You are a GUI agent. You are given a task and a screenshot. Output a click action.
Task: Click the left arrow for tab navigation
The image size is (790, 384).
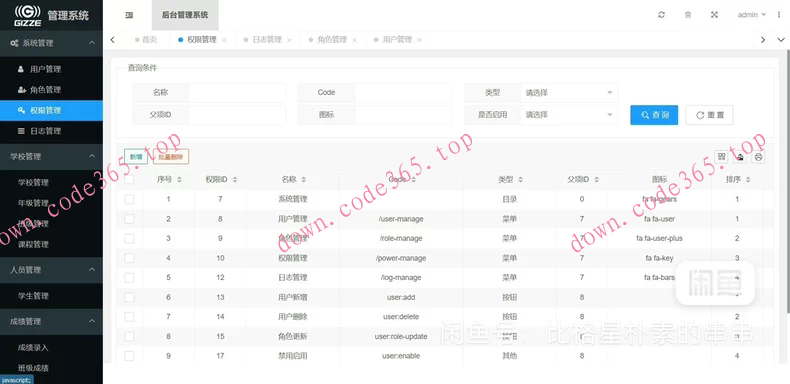(112, 39)
